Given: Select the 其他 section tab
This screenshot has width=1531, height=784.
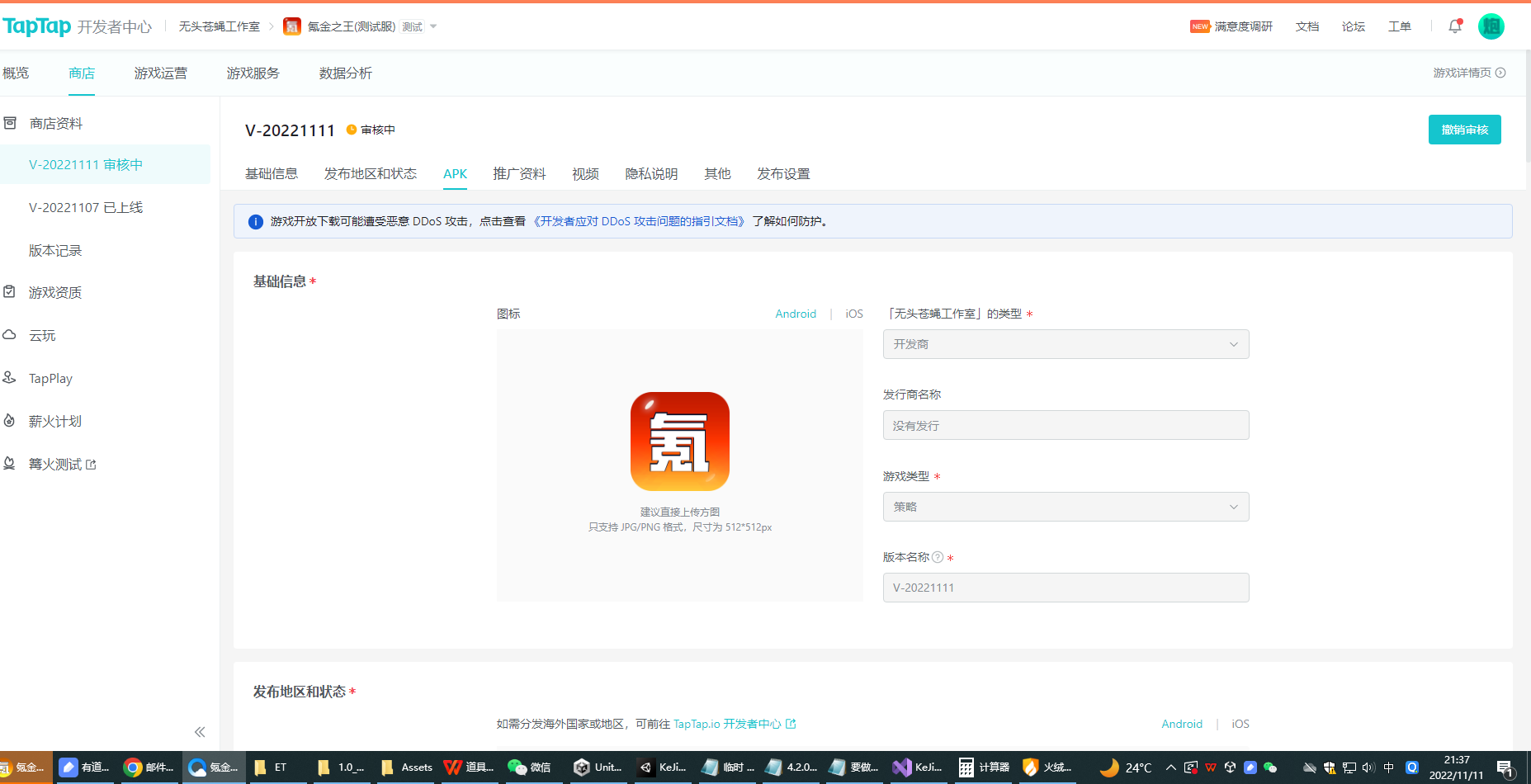Looking at the screenshot, I should click(x=718, y=173).
